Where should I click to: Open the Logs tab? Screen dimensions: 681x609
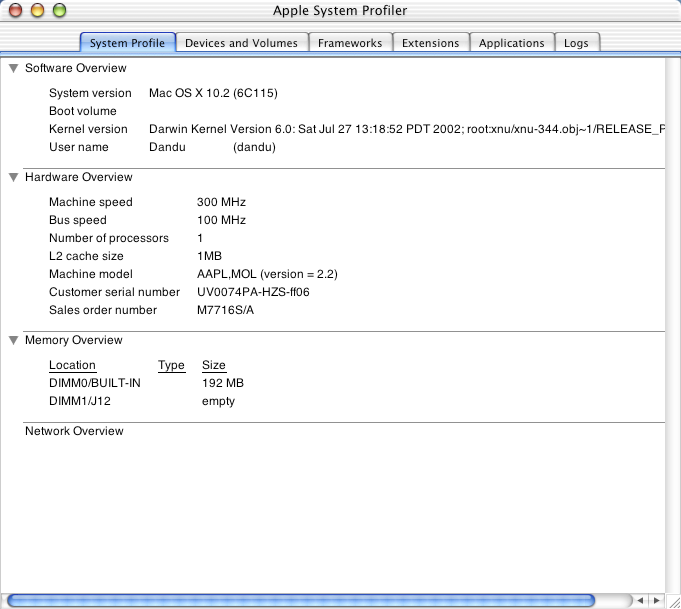tap(576, 43)
